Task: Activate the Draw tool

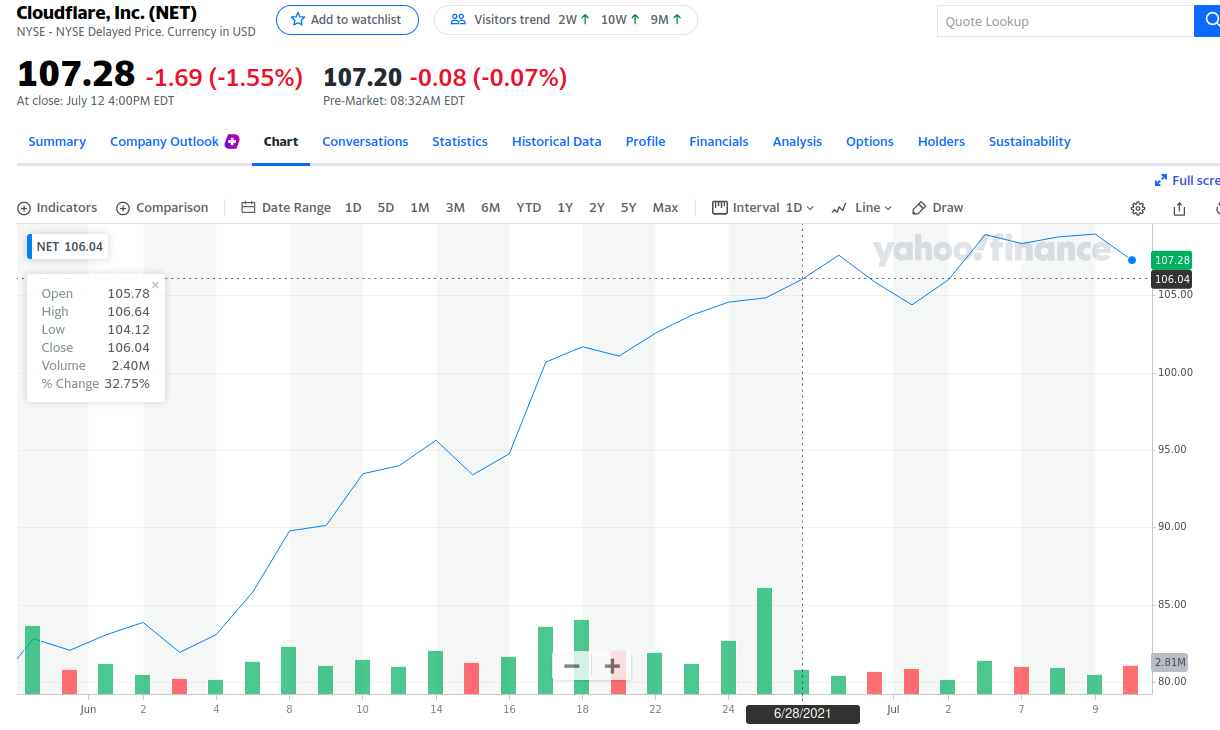Action: tap(937, 208)
